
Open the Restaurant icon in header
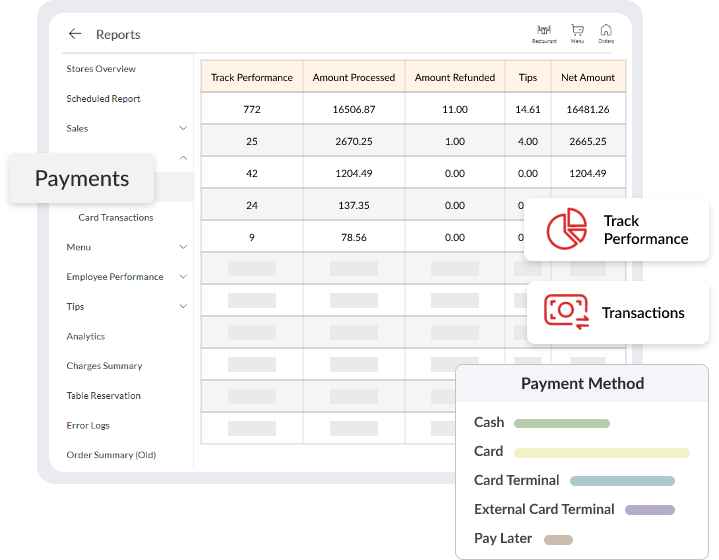coord(544,33)
